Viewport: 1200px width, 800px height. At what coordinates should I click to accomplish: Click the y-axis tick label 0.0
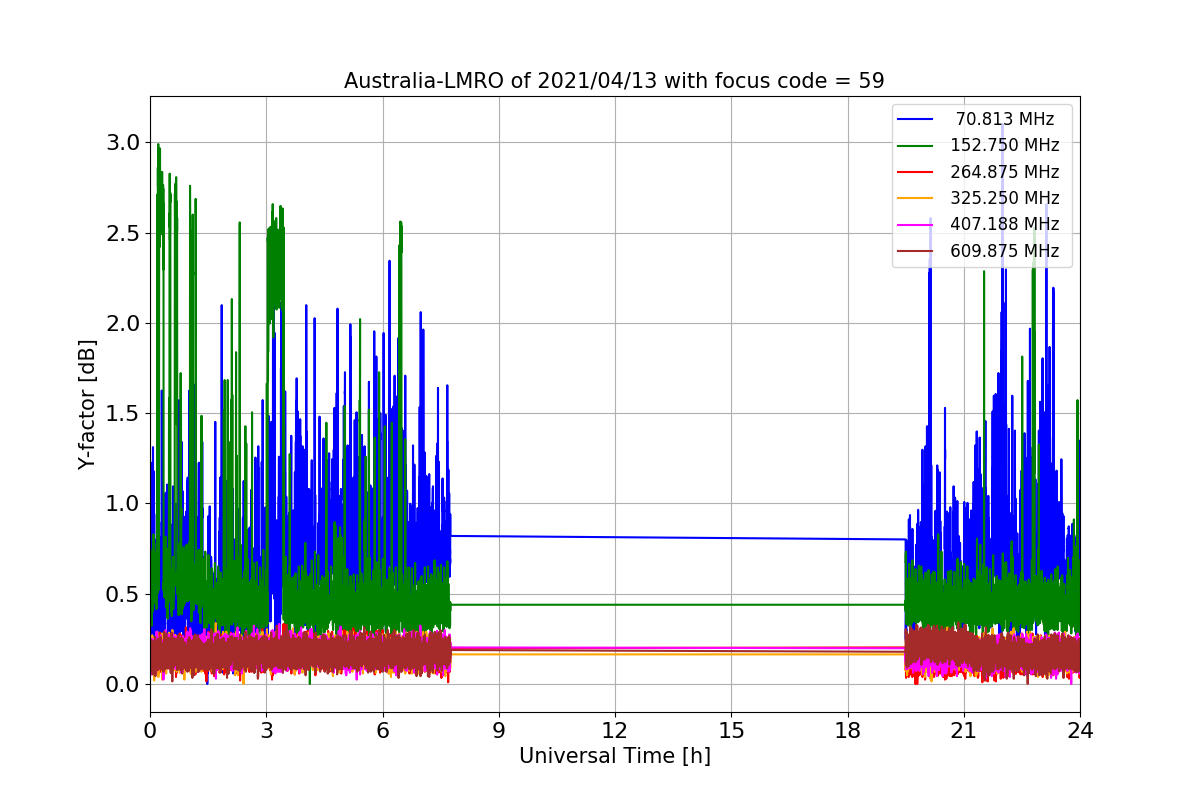[123, 685]
